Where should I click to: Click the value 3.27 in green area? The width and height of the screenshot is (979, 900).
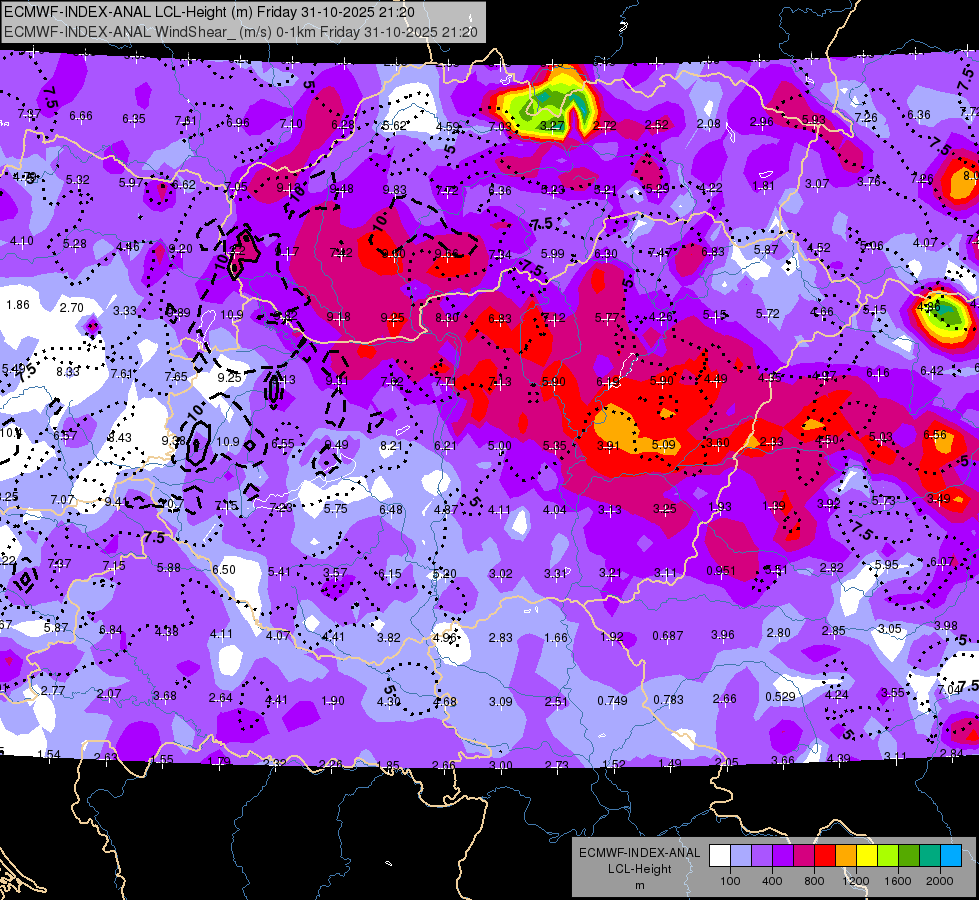[552, 126]
